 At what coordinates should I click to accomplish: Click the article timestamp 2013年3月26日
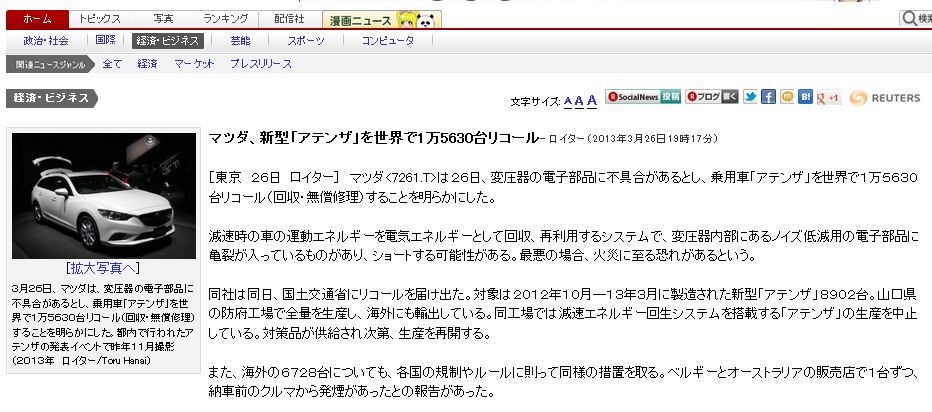pyautogui.click(x=651, y=139)
